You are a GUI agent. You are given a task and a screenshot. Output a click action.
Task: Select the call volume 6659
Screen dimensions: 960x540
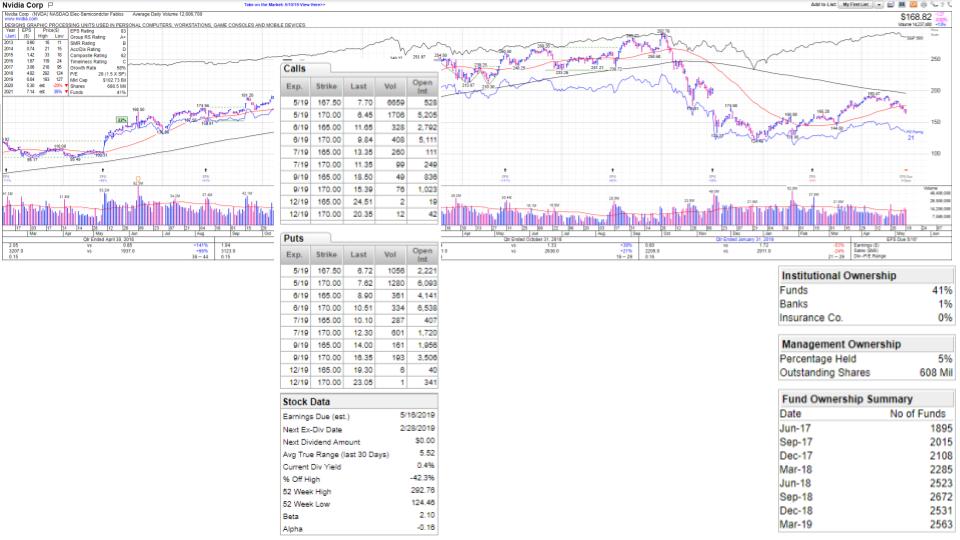pyautogui.click(x=396, y=103)
